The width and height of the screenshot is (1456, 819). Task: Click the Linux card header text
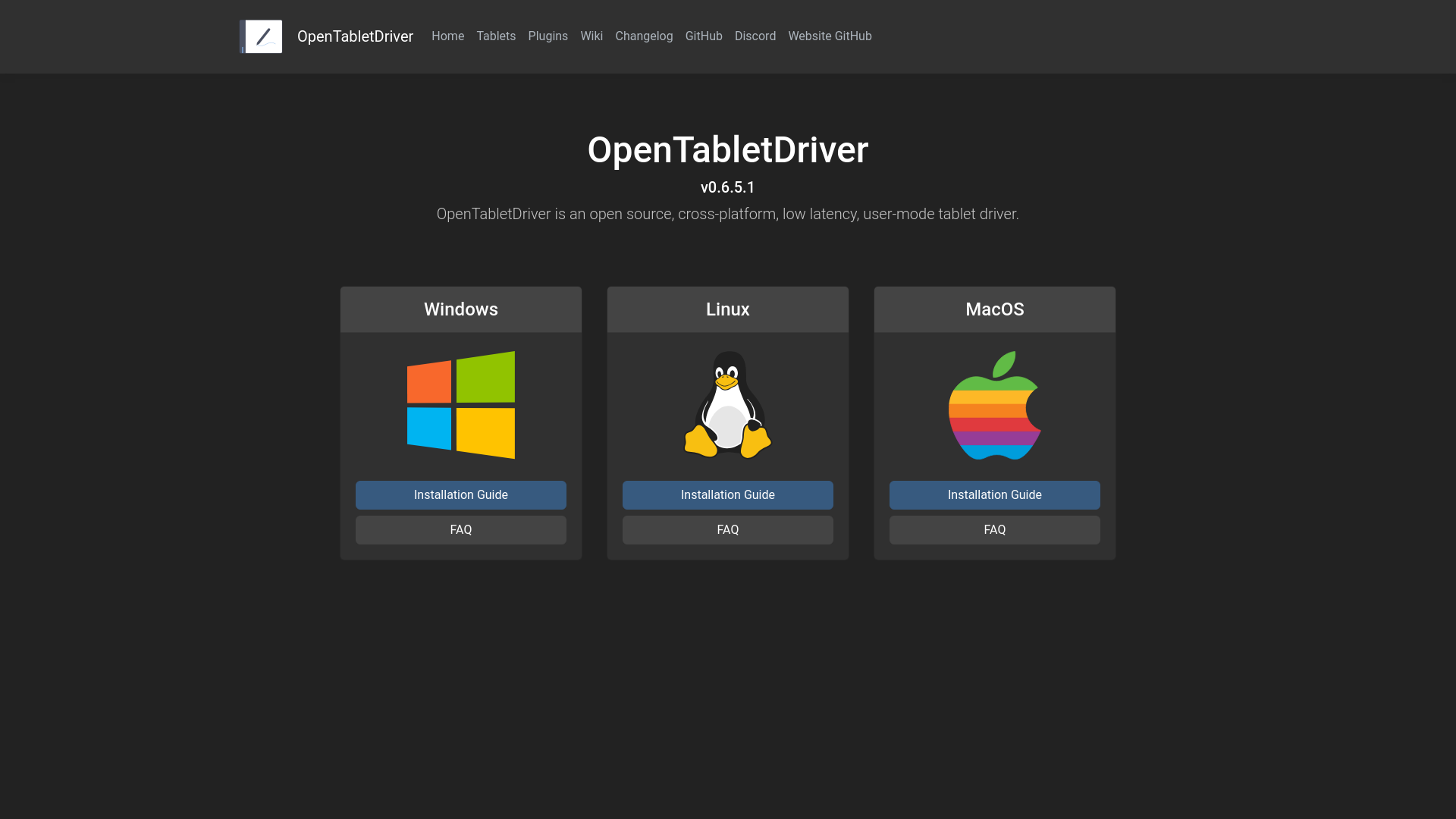[728, 309]
